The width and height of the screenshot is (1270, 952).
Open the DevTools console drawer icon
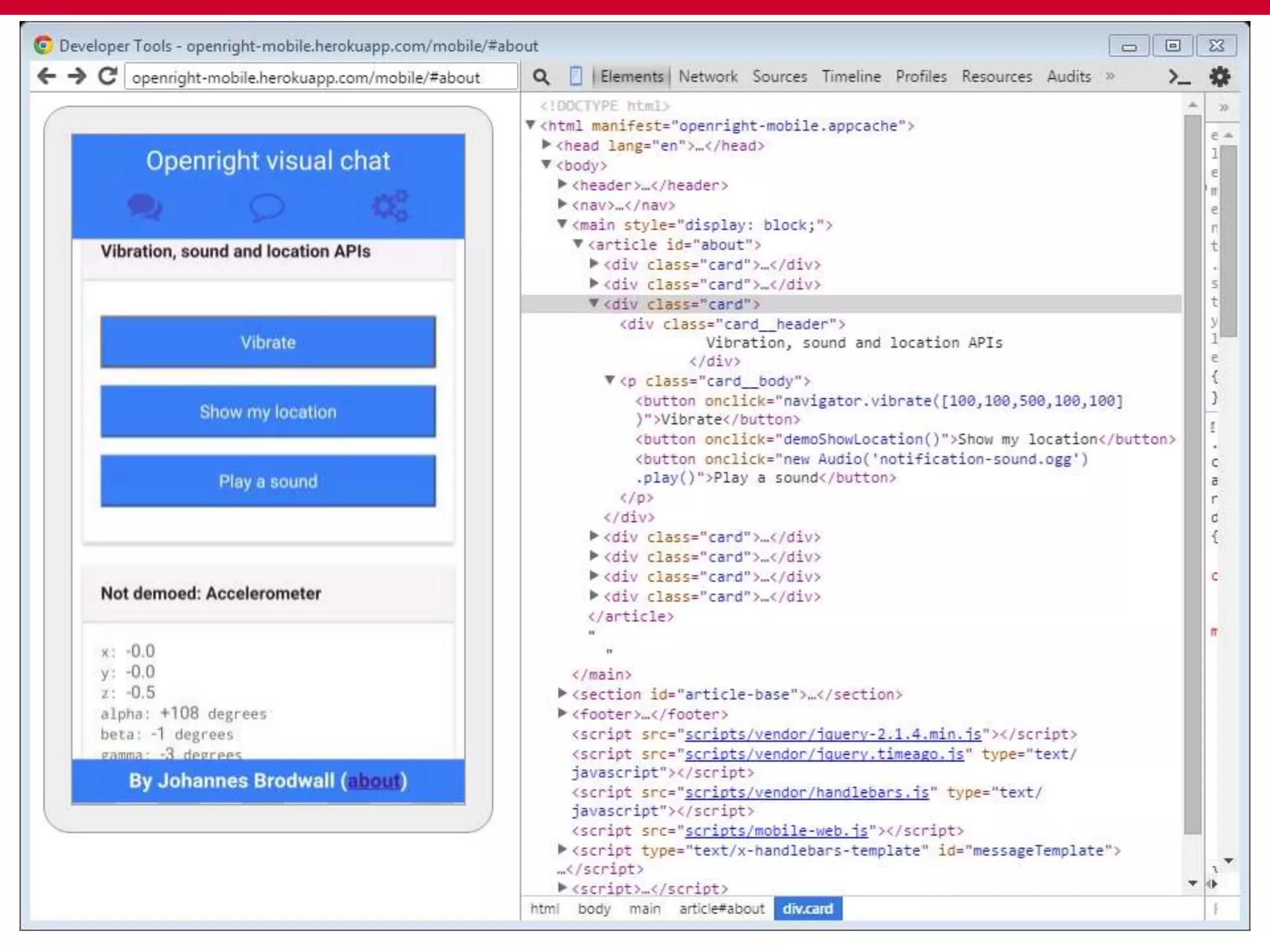click(x=1178, y=77)
